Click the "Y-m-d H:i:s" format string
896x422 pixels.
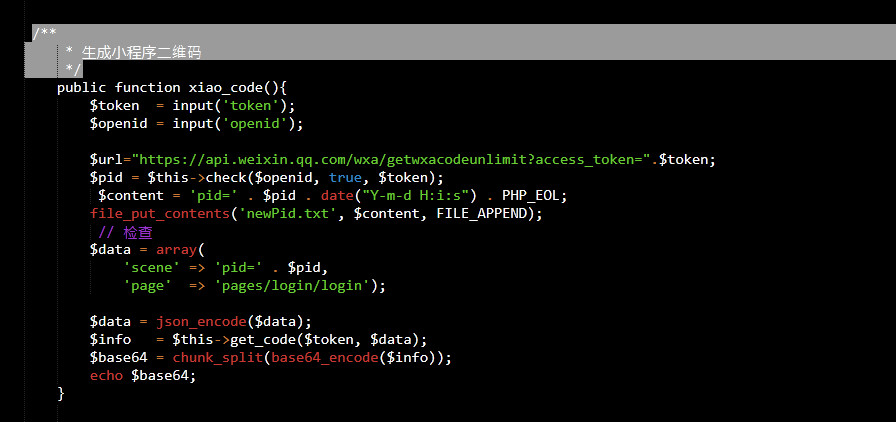tap(415, 196)
